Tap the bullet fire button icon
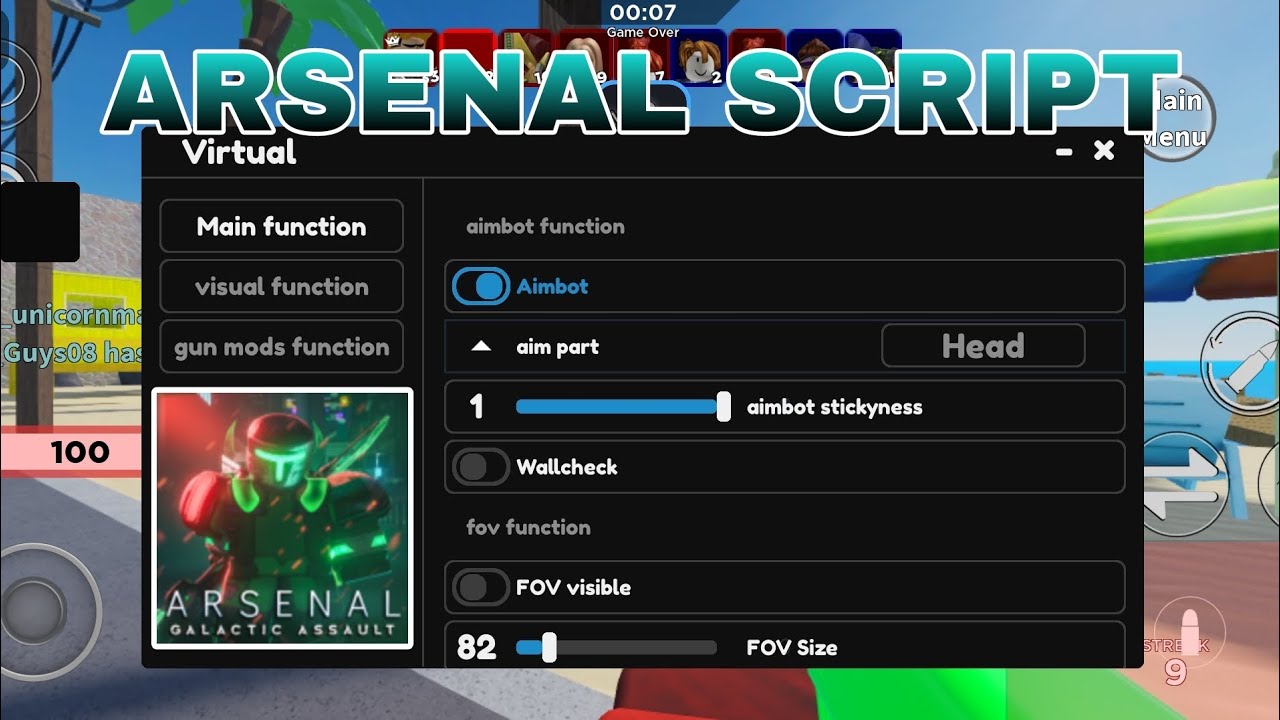The height and width of the screenshot is (720, 1280). click(x=1241, y=360)
